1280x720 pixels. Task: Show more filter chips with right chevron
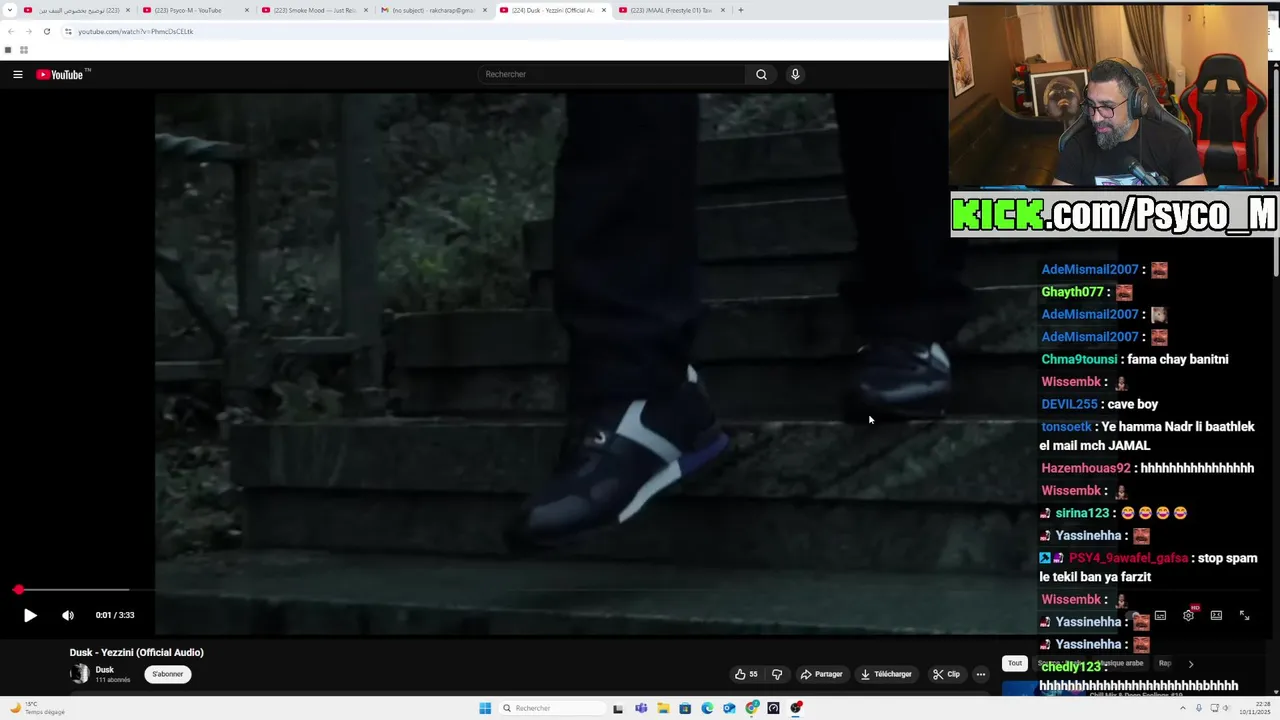pyautogui.click(x=1190, y=664)
